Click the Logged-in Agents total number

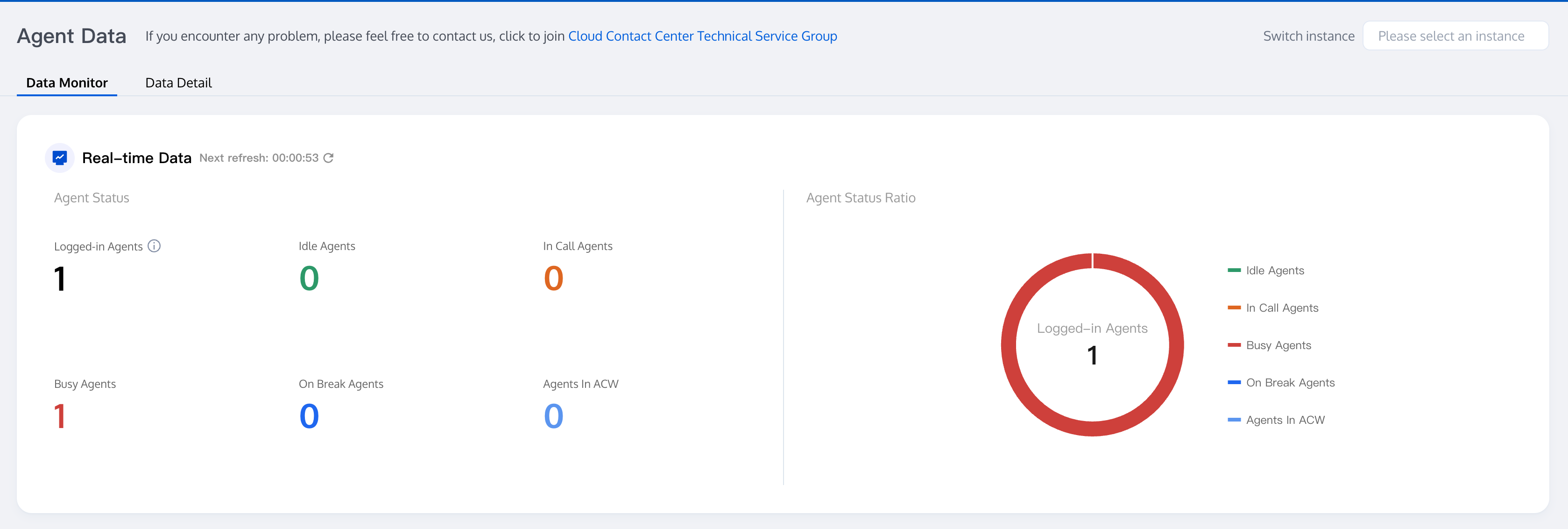[60, 279]
